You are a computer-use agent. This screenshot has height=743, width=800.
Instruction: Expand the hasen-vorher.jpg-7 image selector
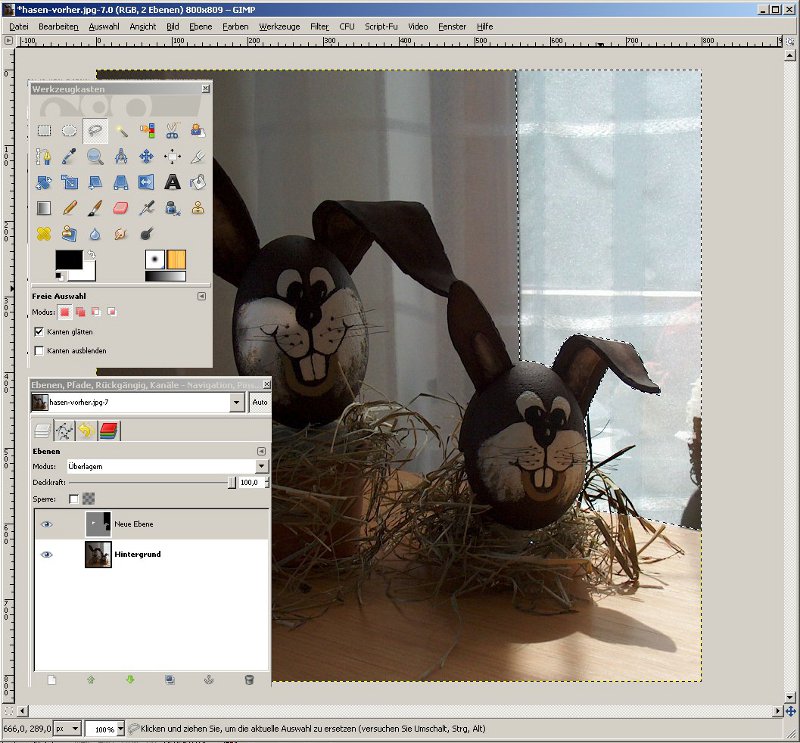(237, 402)
